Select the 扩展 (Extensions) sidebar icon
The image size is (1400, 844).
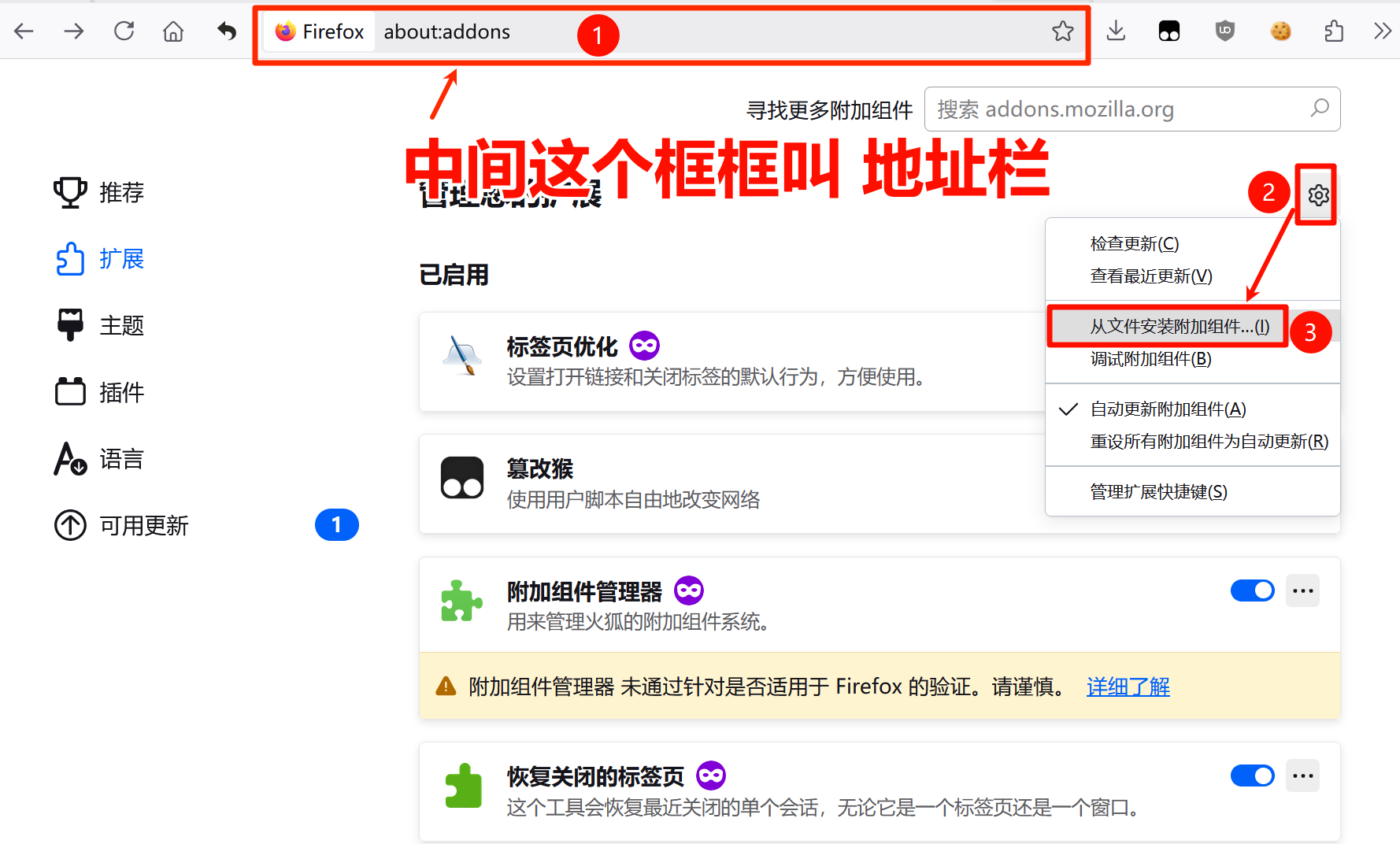(121, 259)
